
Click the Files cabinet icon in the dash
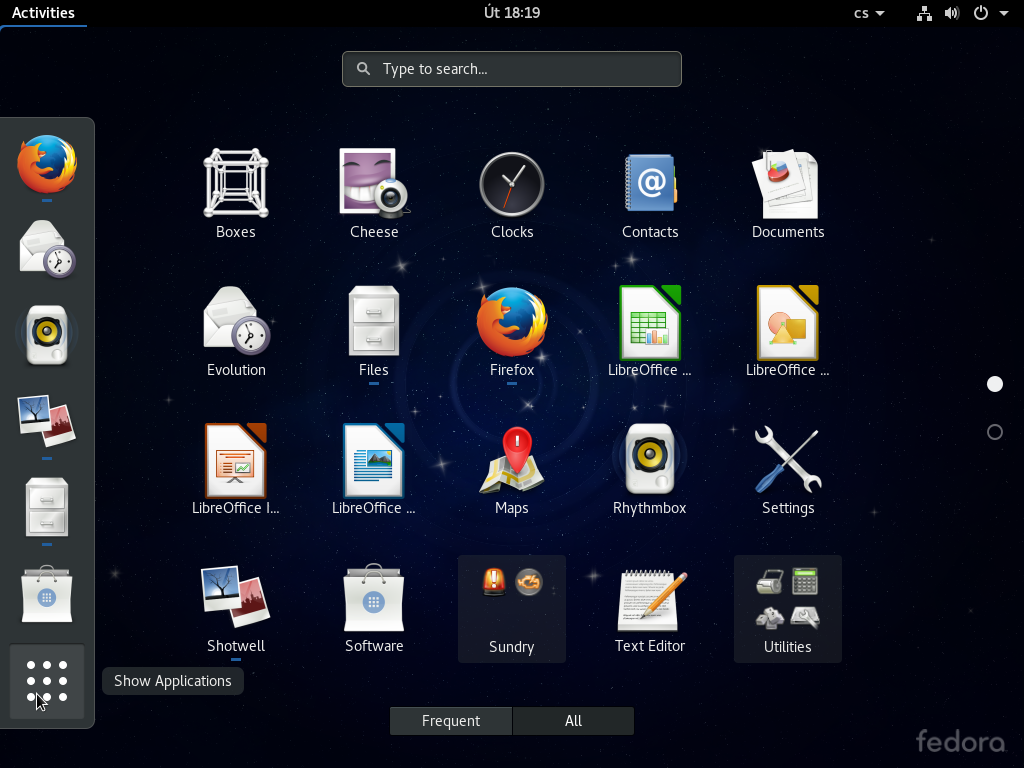[x=47, y=507]
